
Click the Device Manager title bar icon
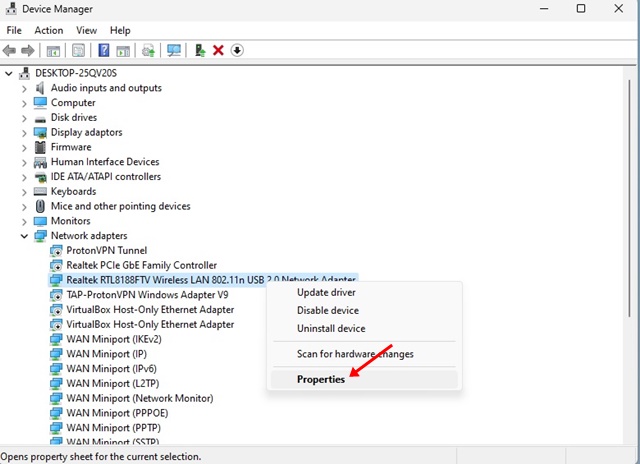pos(11,9)
